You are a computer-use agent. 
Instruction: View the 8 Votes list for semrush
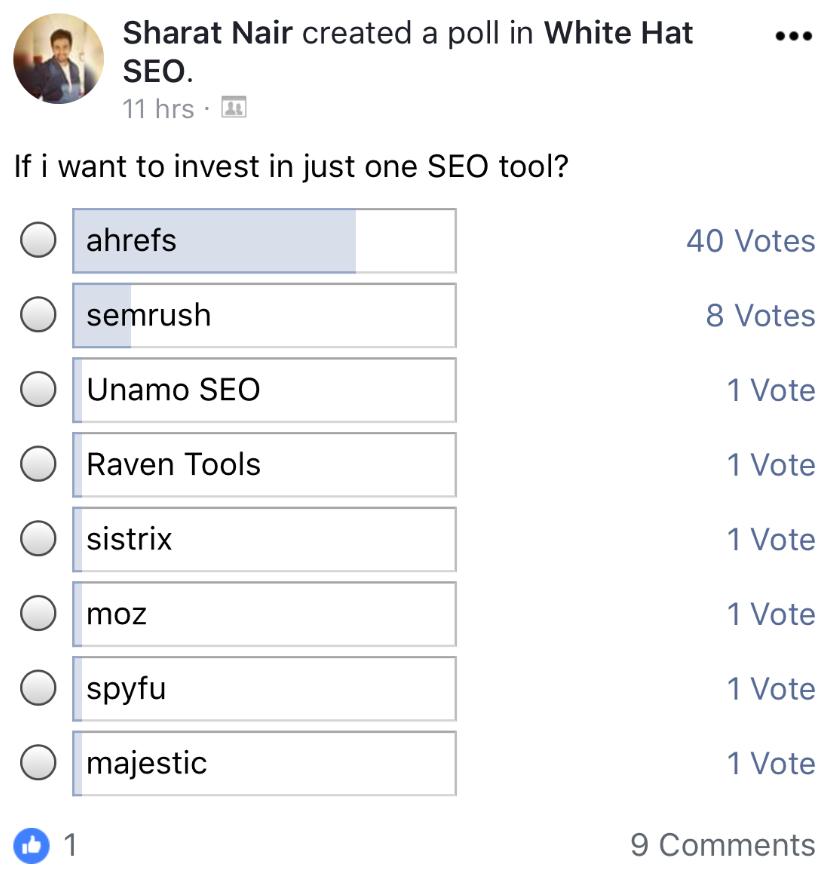(x=760, y=315)
